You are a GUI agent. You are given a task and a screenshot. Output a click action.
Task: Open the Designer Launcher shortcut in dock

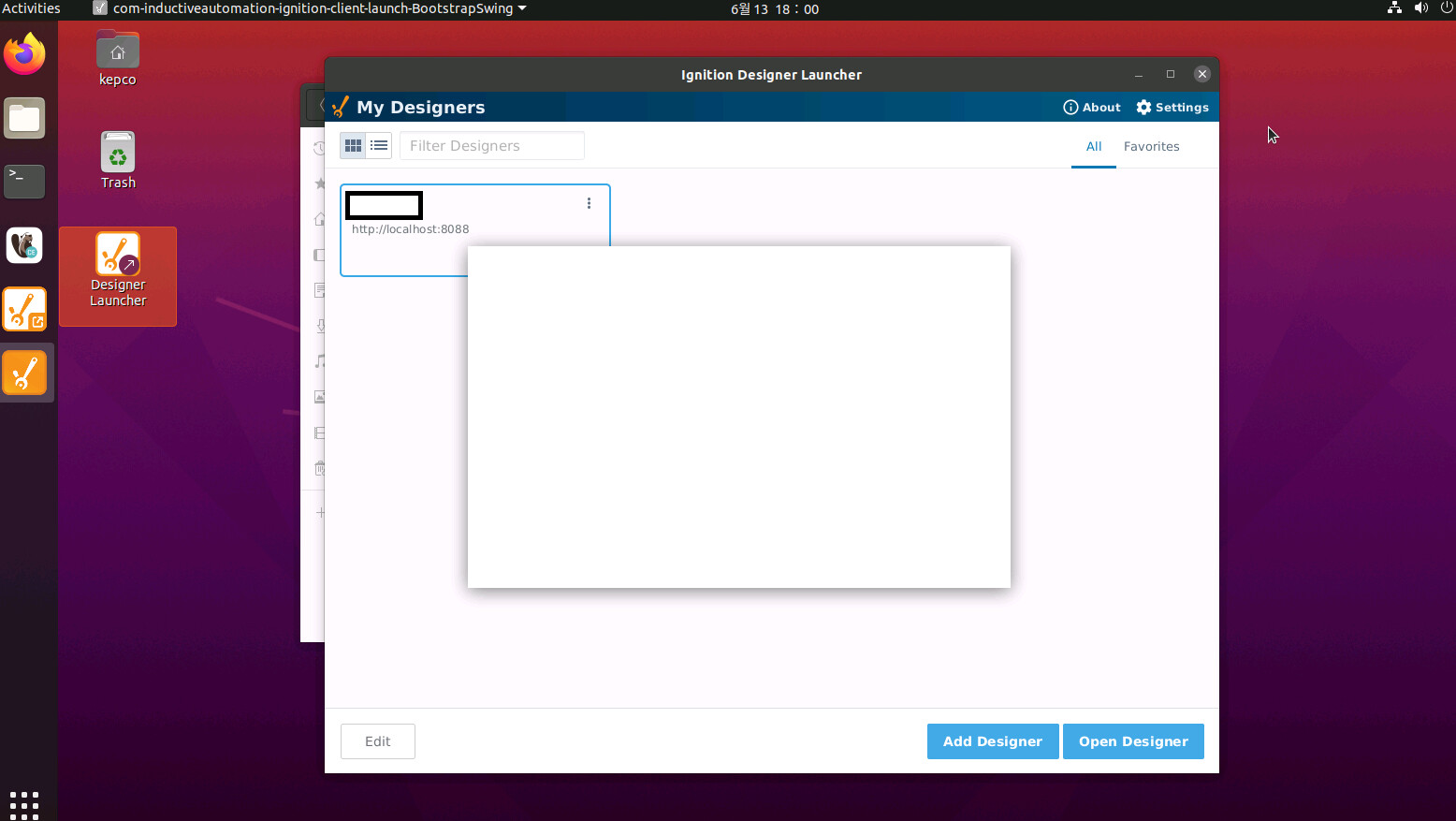tap(24, 309)
